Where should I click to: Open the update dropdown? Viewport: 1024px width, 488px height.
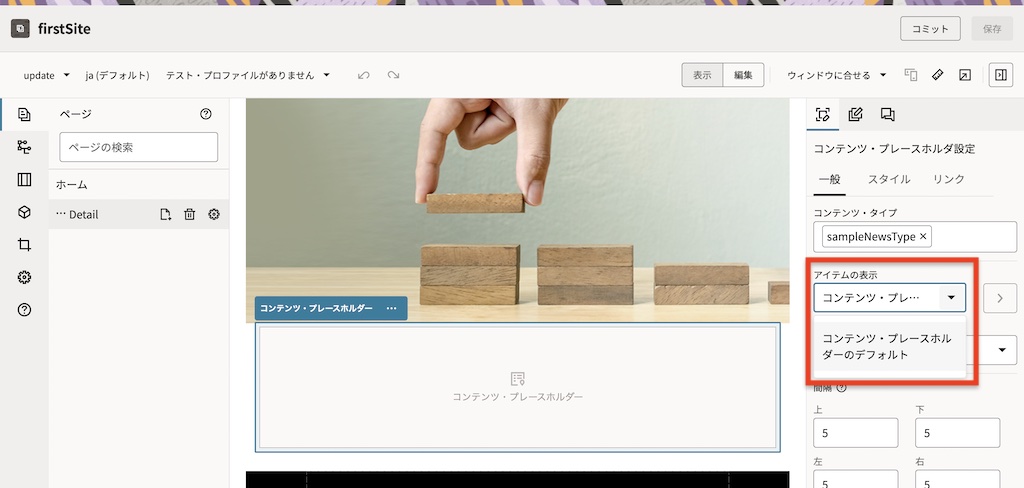(46, 75)
